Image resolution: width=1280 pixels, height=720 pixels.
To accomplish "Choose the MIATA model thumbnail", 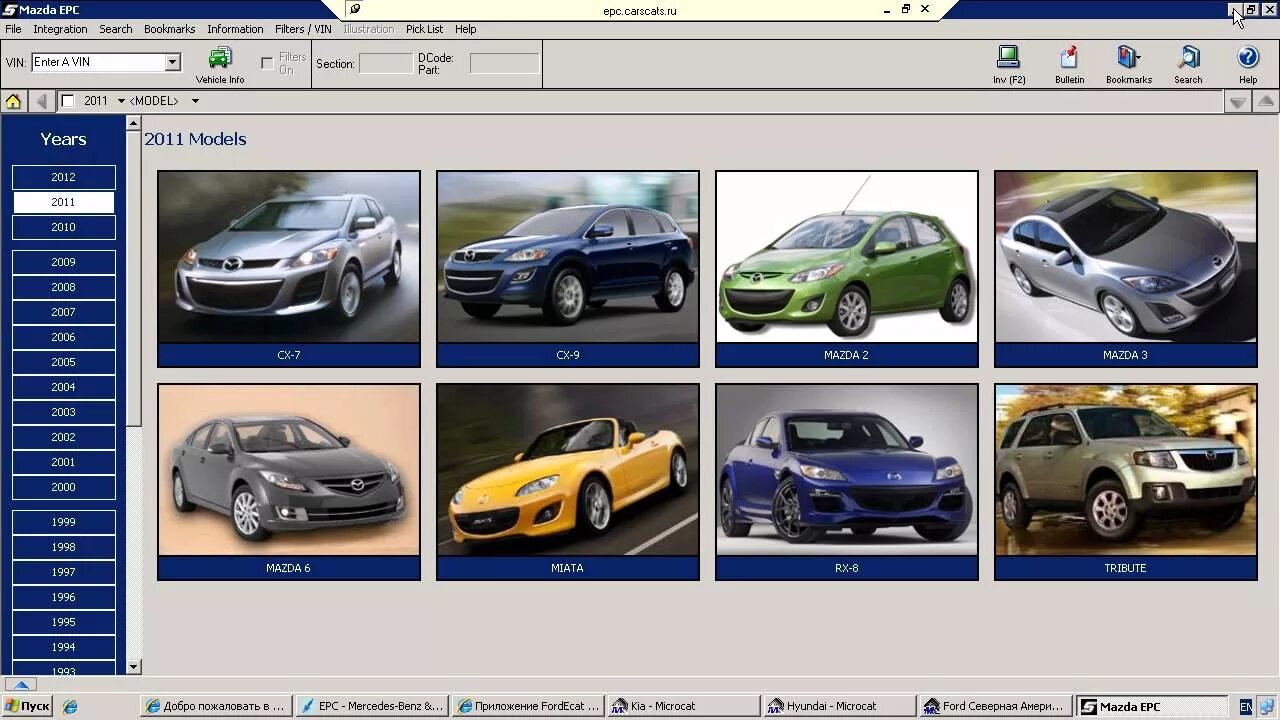I will coord(568,482).
